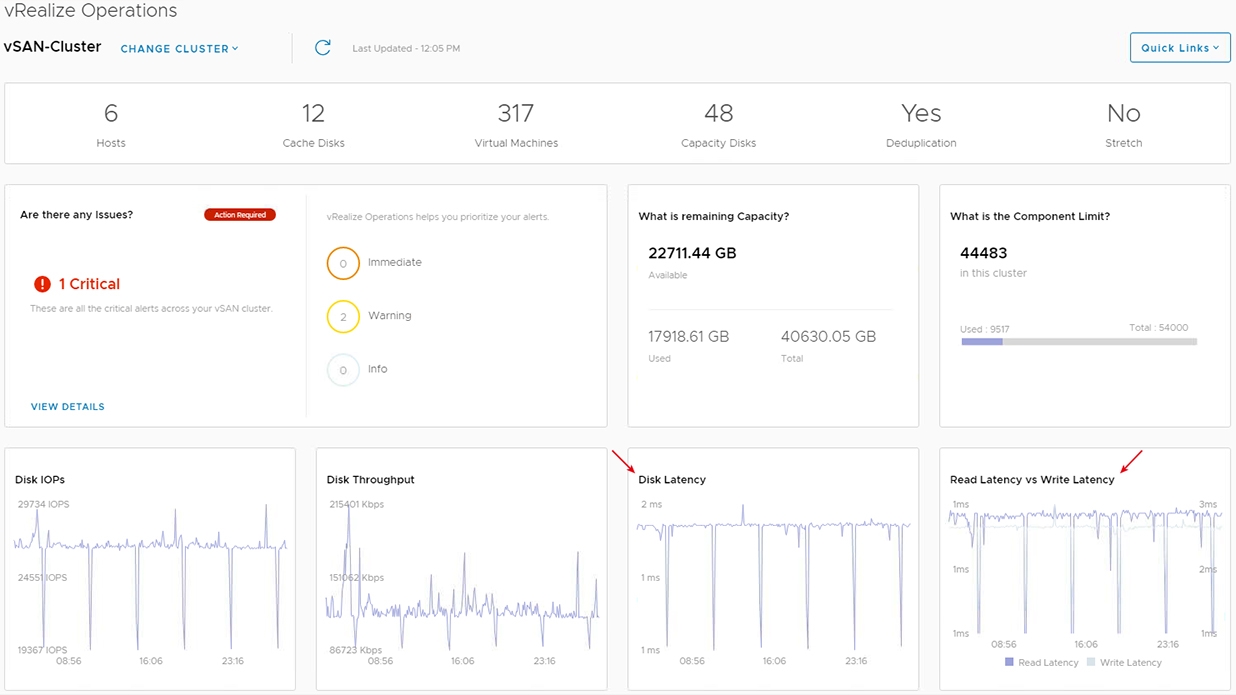This screenshot has width=1236, height=695.
Task: Click the Warning alert label
Action: 390,316
